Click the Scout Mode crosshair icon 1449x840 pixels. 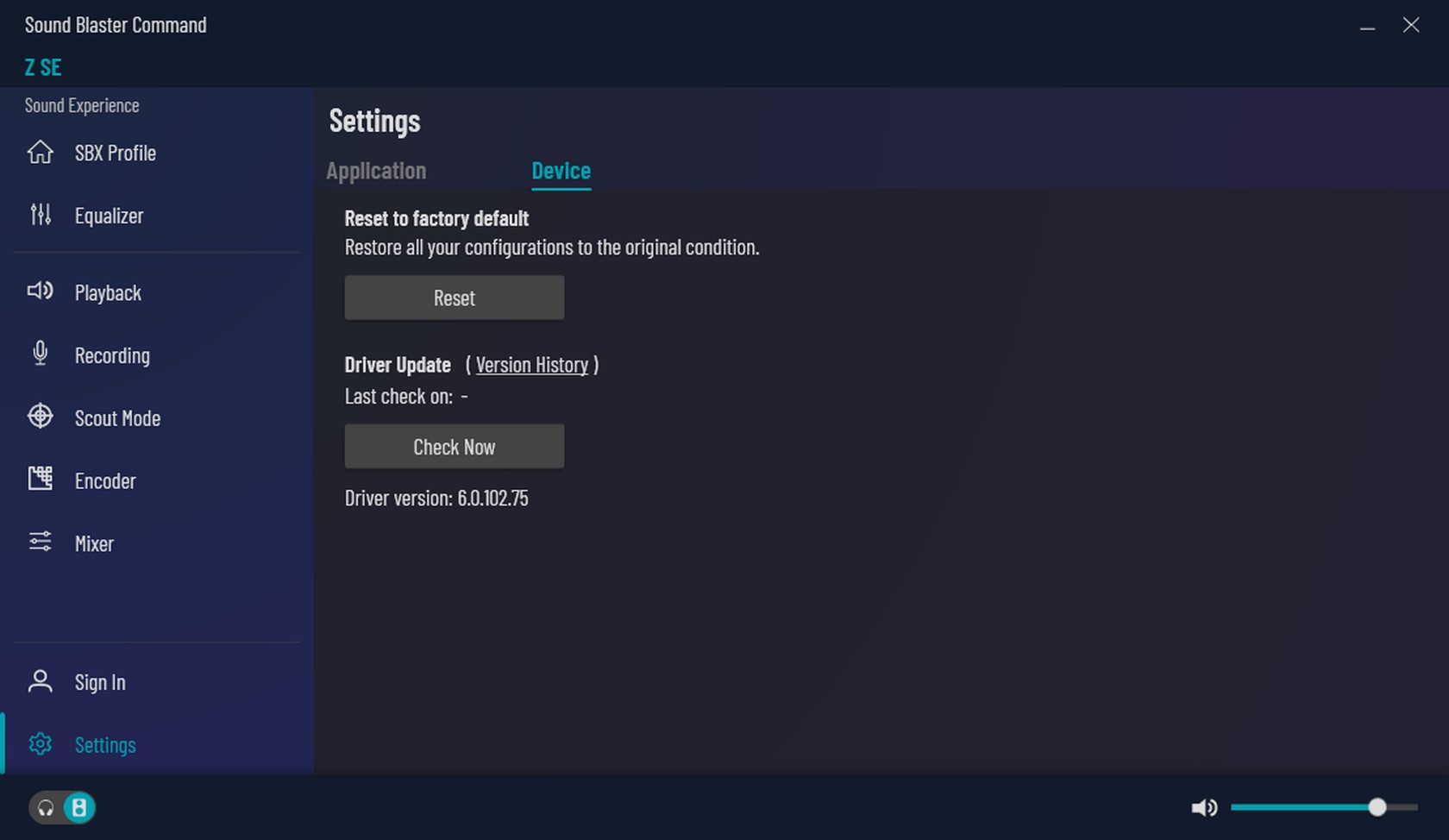click(x=40, y=417)
